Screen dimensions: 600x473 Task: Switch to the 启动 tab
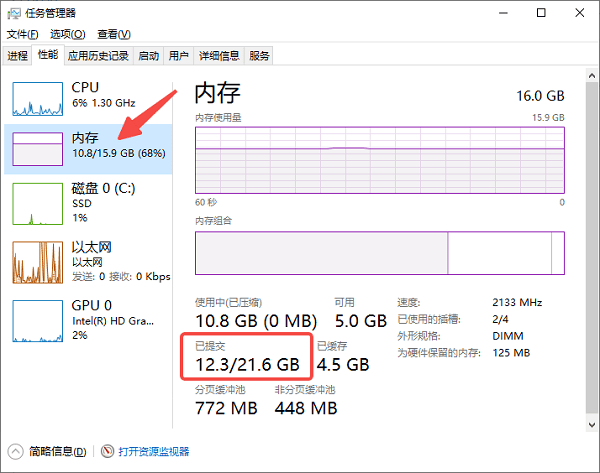(x=148, y=55)
